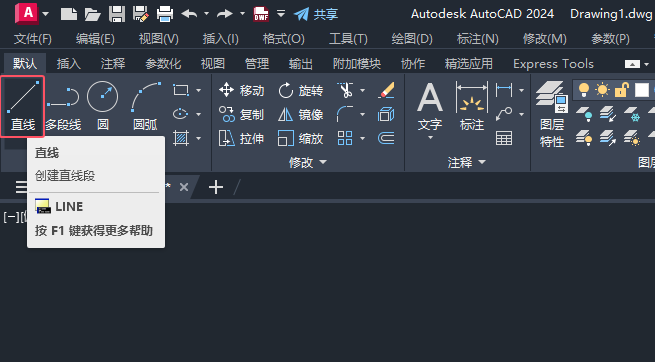Click the Undo arrow
This screenshot has height=362, width=655.
pos(190,14)
